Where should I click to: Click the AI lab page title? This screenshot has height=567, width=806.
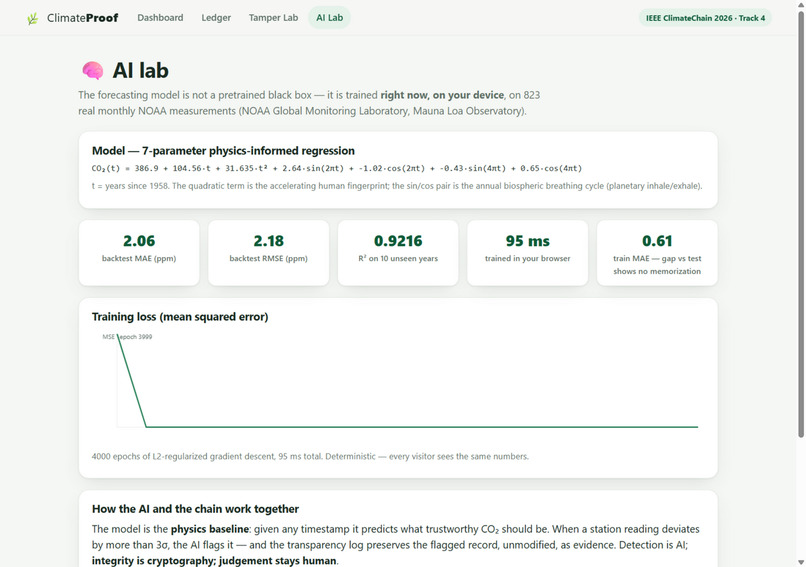click(x=140, y=70)
